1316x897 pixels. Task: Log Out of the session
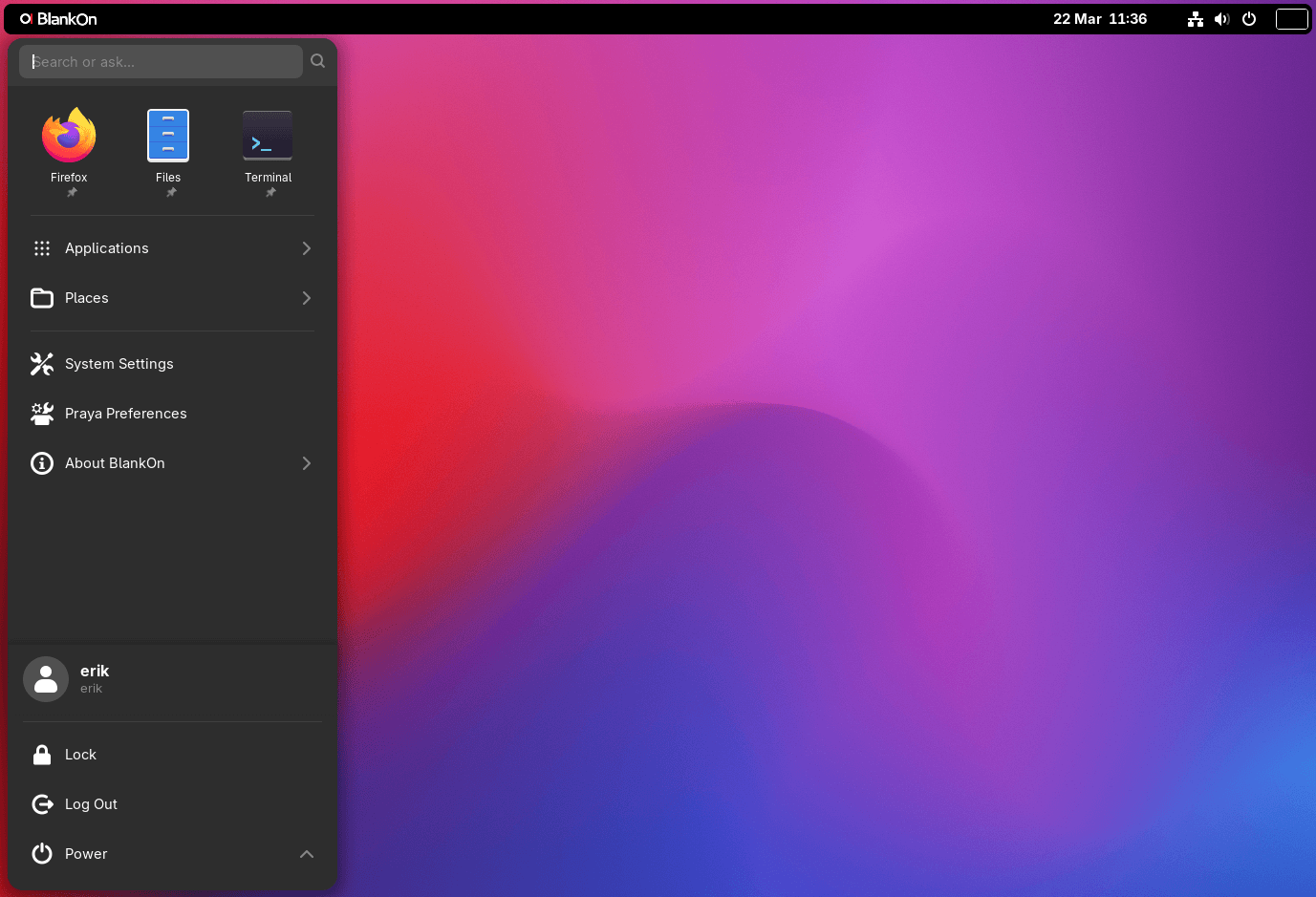[x=91, y=804]
